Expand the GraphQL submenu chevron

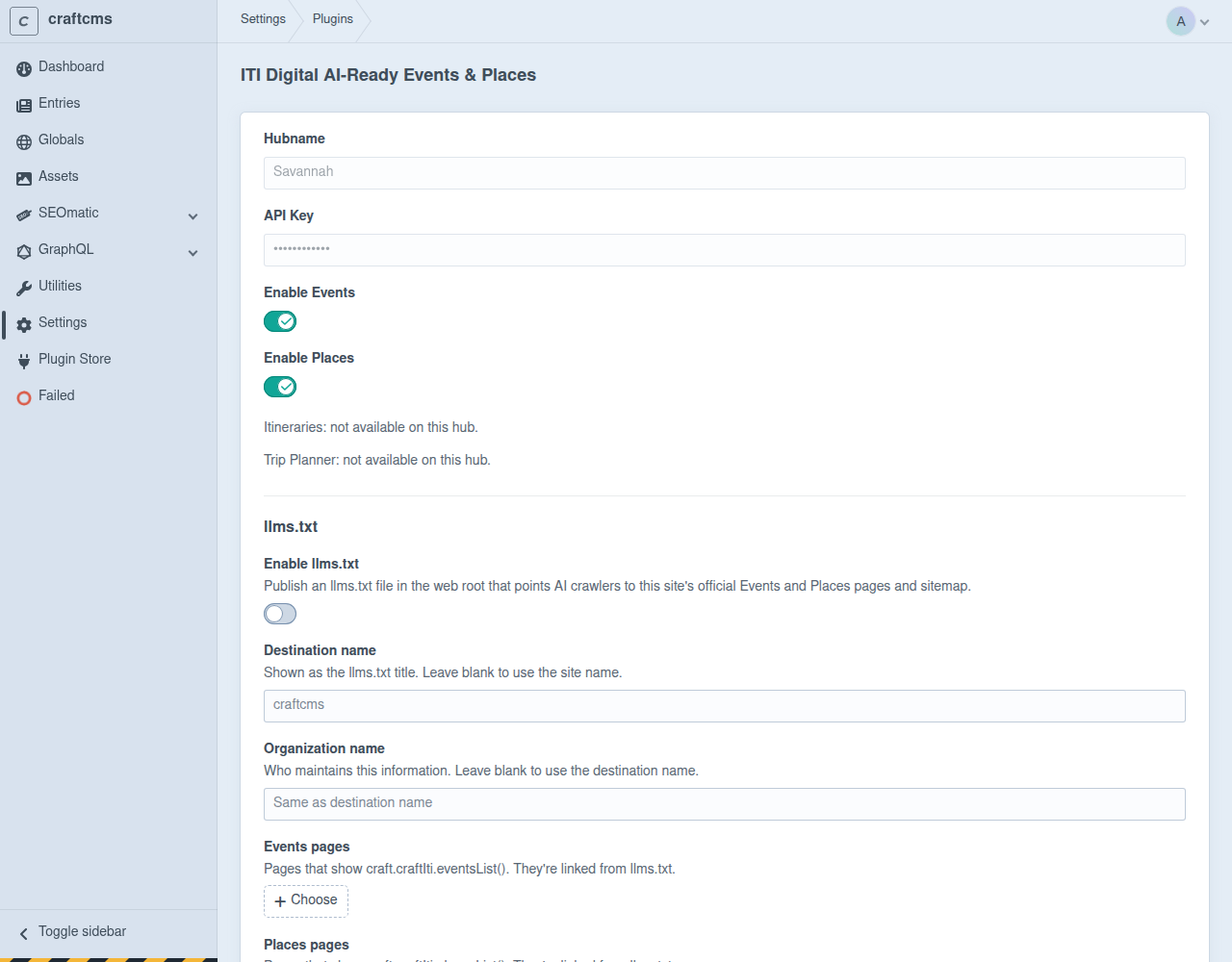pyautogui.click(x=193, y=253)
